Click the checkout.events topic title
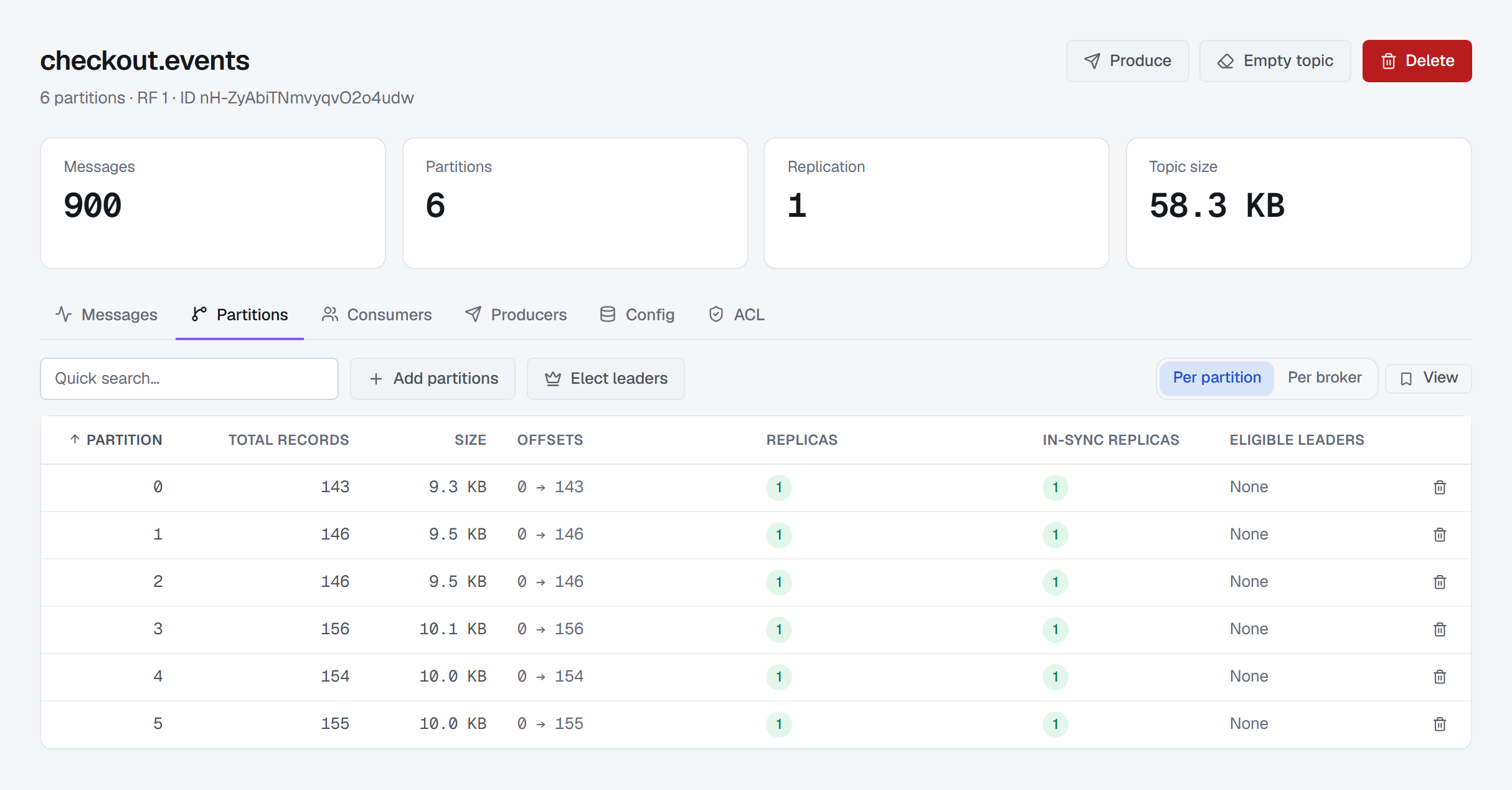The image size is (1512, 790). pyautogui.click(x=144, y=60)
